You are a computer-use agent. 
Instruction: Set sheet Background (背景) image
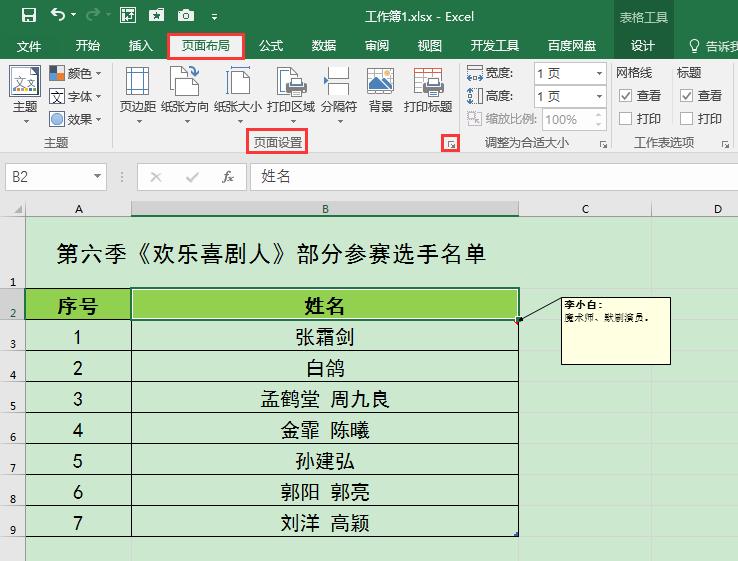[x=380, y=90]
